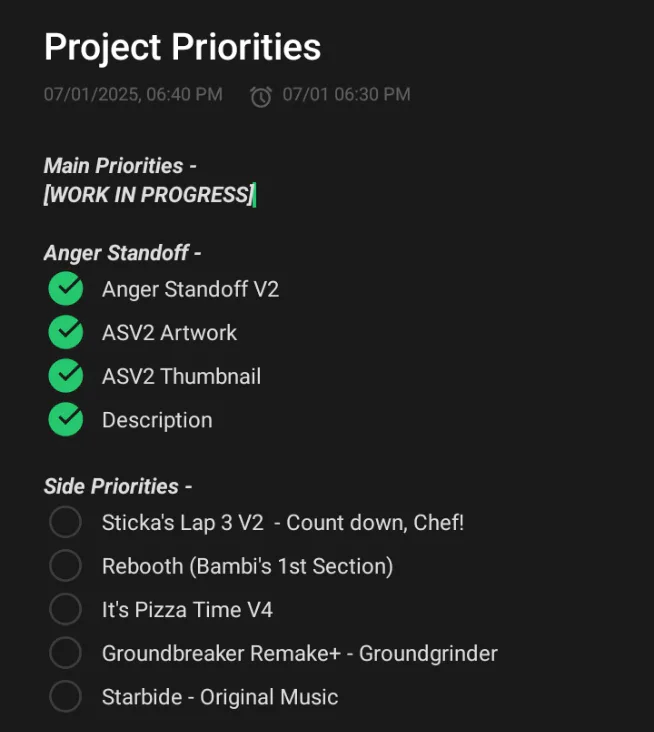654x732 pixels.
Task: Mark Rebooth (Bambi's 1st Section) as done
Action: (x=65, y=565)
